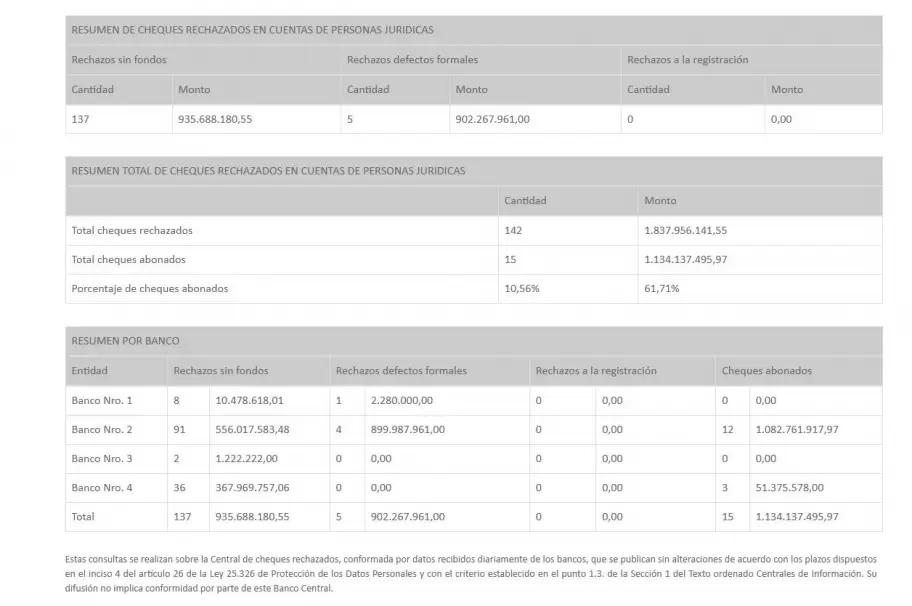912x606 pixels.
Task: Click '902.267.961,00' in the first summary table
Action: click(493, 119)
